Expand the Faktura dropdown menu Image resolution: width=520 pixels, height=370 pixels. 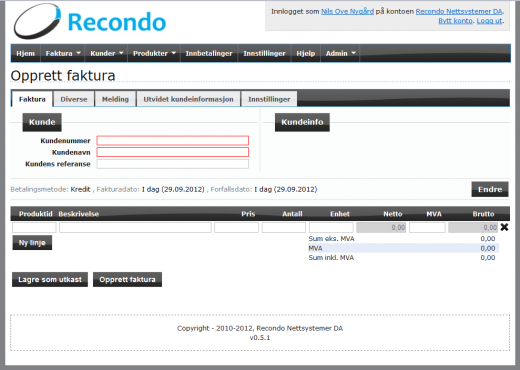tap(63, 53)
